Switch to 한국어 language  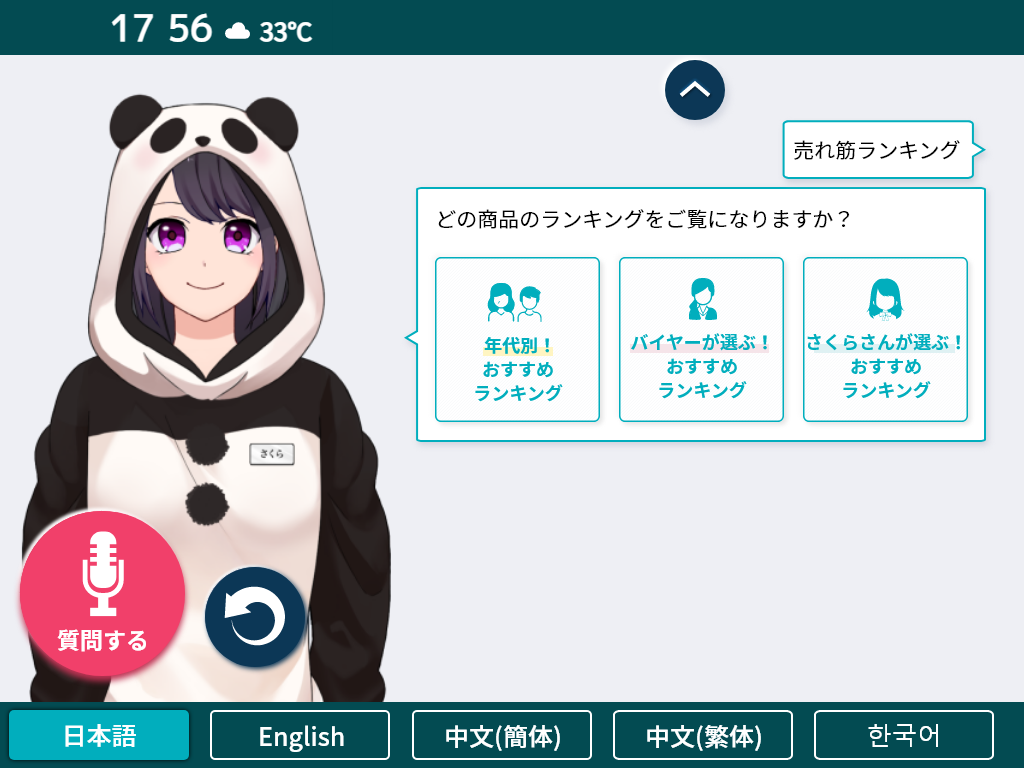(904, 735)
